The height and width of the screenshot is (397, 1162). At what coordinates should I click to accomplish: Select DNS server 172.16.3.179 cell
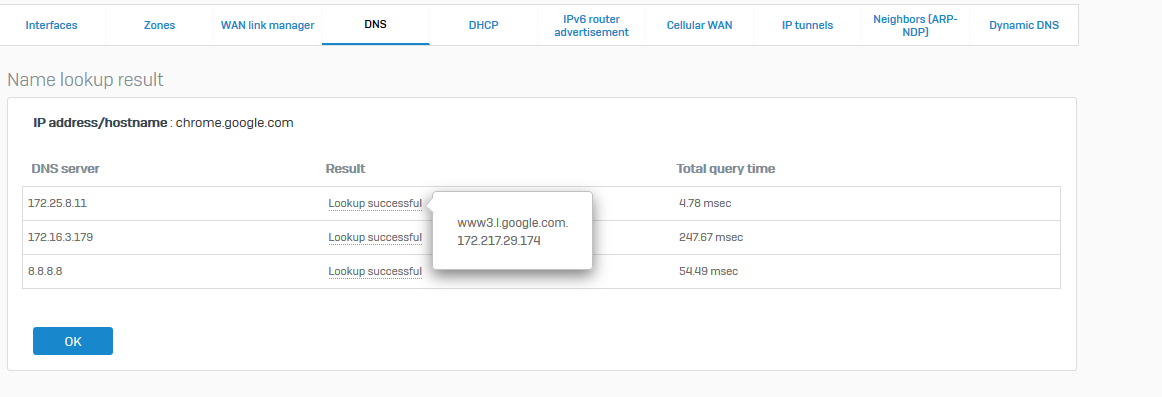point(61,237)
